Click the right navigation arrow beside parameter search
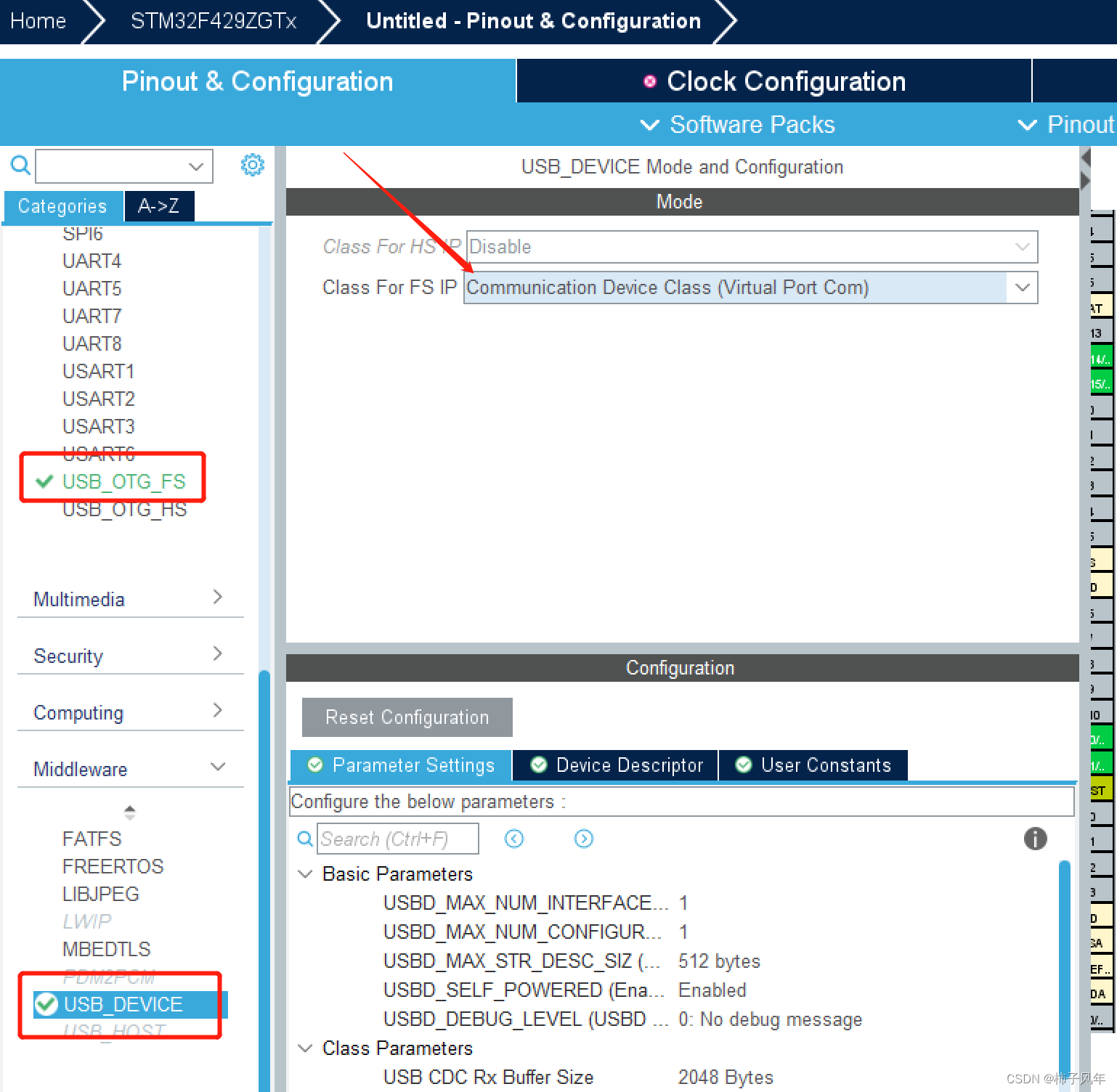Image resolution: width=1117 pixels, height=1092 pixels. (584, 839)
